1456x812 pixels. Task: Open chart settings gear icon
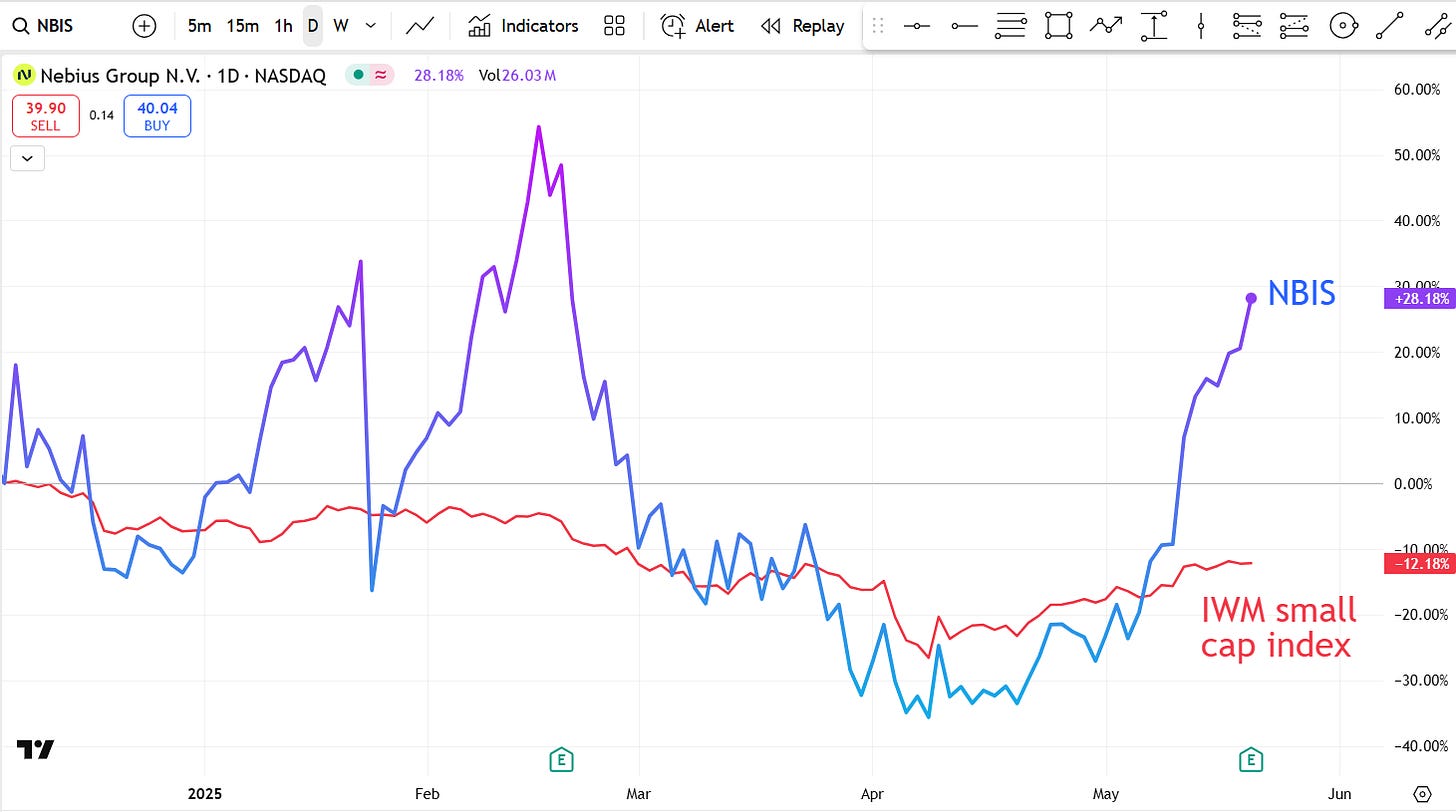pyautogui.click(x=1421, y=793)
